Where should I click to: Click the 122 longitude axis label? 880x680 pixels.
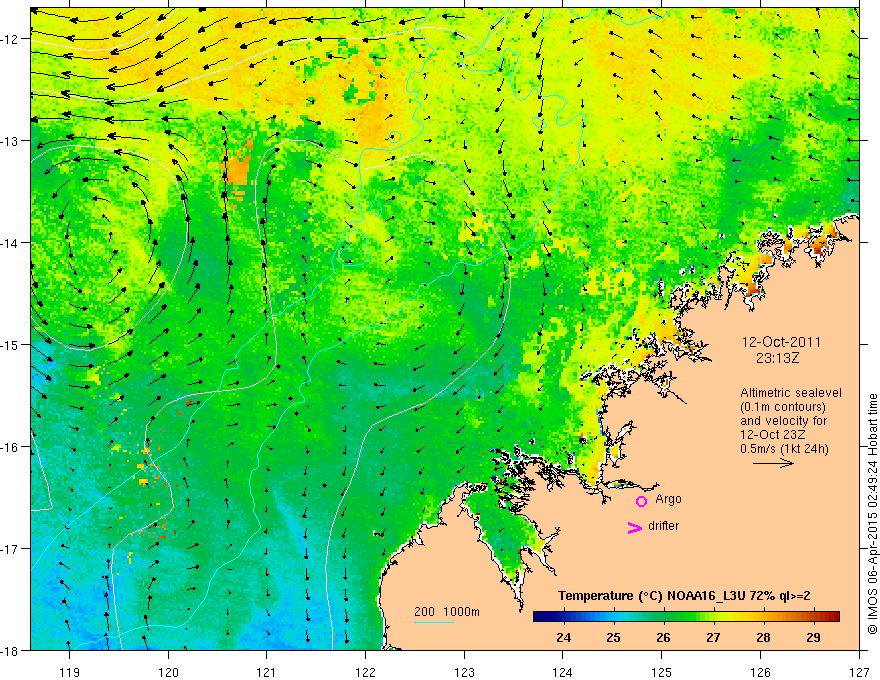[365, 672]
